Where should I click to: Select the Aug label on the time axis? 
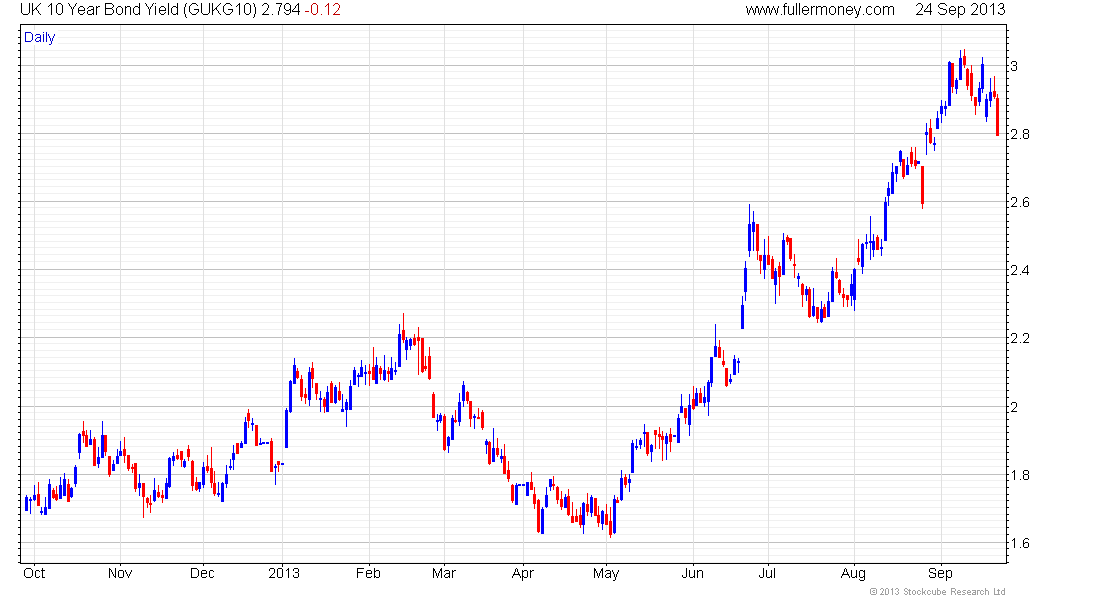click(x=853, y=574)
